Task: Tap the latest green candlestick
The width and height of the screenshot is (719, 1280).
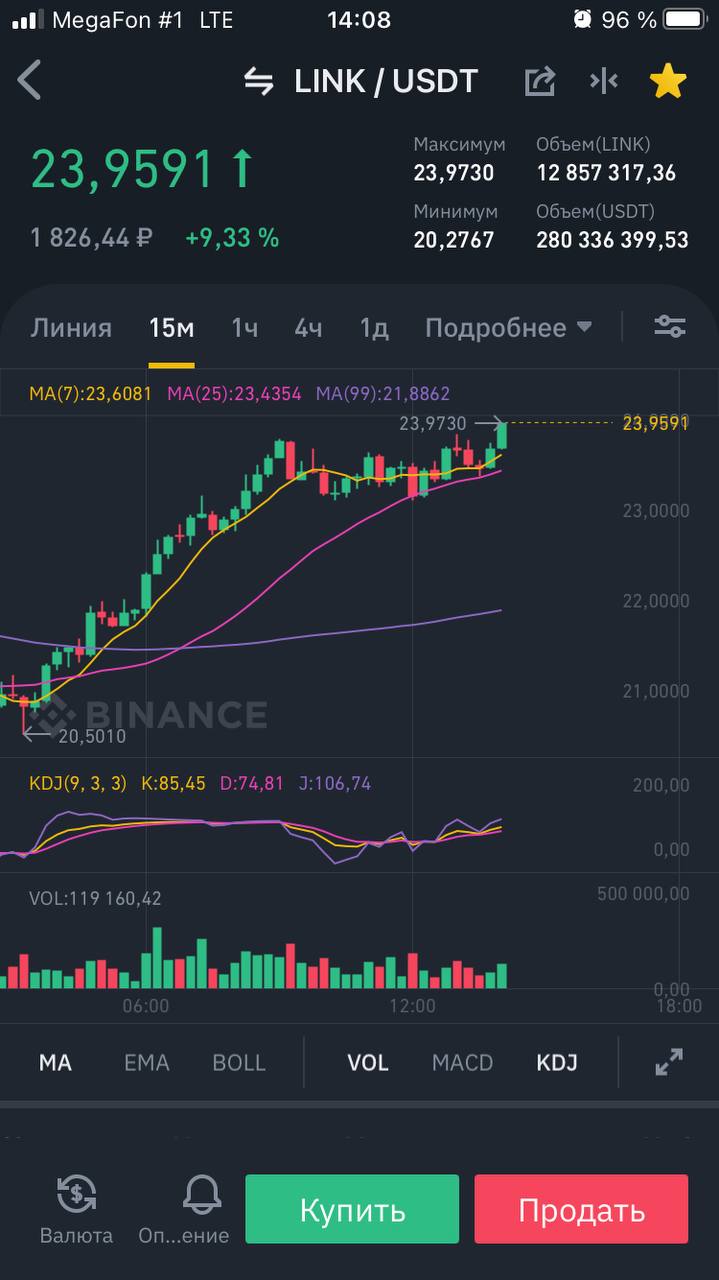Action: coord(501,435)
